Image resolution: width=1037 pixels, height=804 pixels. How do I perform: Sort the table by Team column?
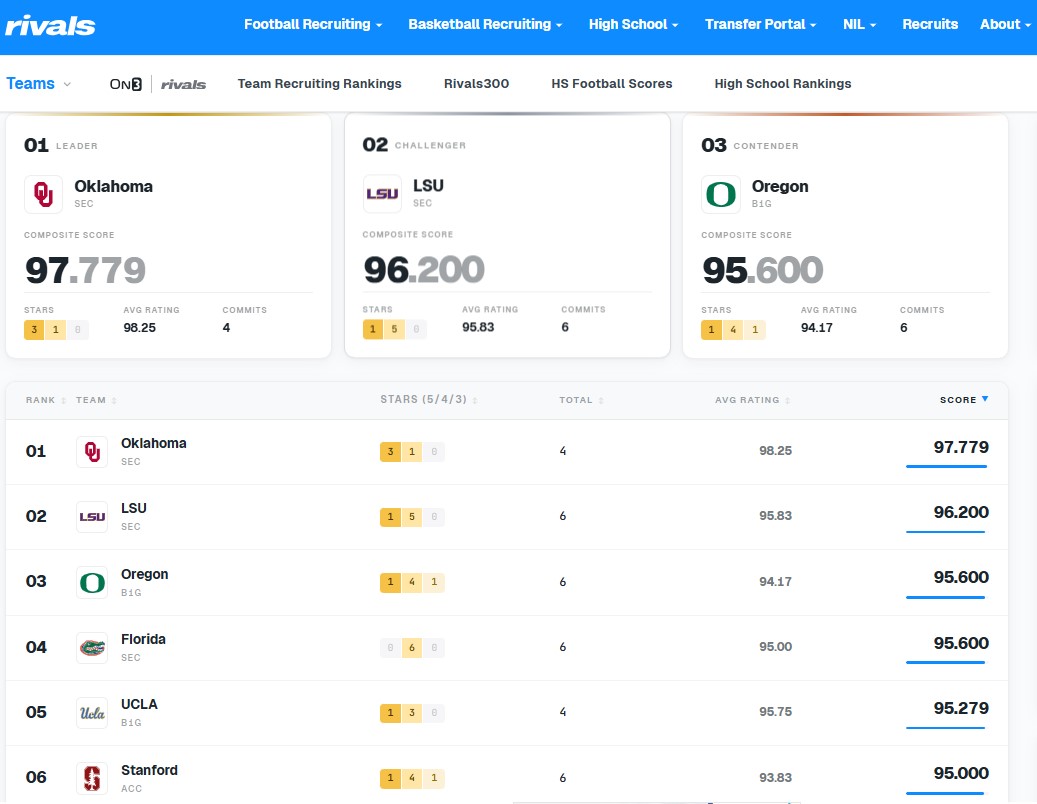pos(96,400)
